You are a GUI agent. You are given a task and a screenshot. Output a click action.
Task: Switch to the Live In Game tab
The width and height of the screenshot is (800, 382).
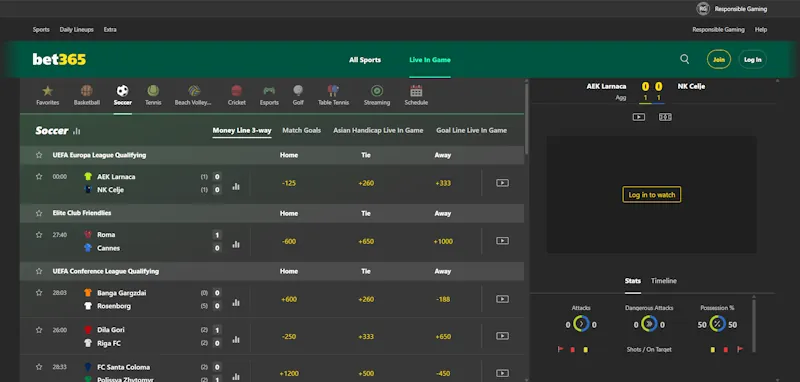coord(430,60)
